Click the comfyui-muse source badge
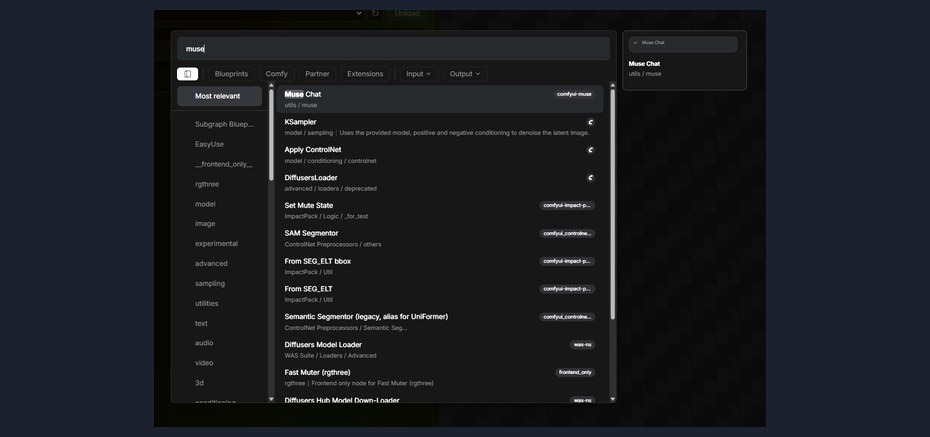This screenshot has width=930, height=437. point(574,94)
